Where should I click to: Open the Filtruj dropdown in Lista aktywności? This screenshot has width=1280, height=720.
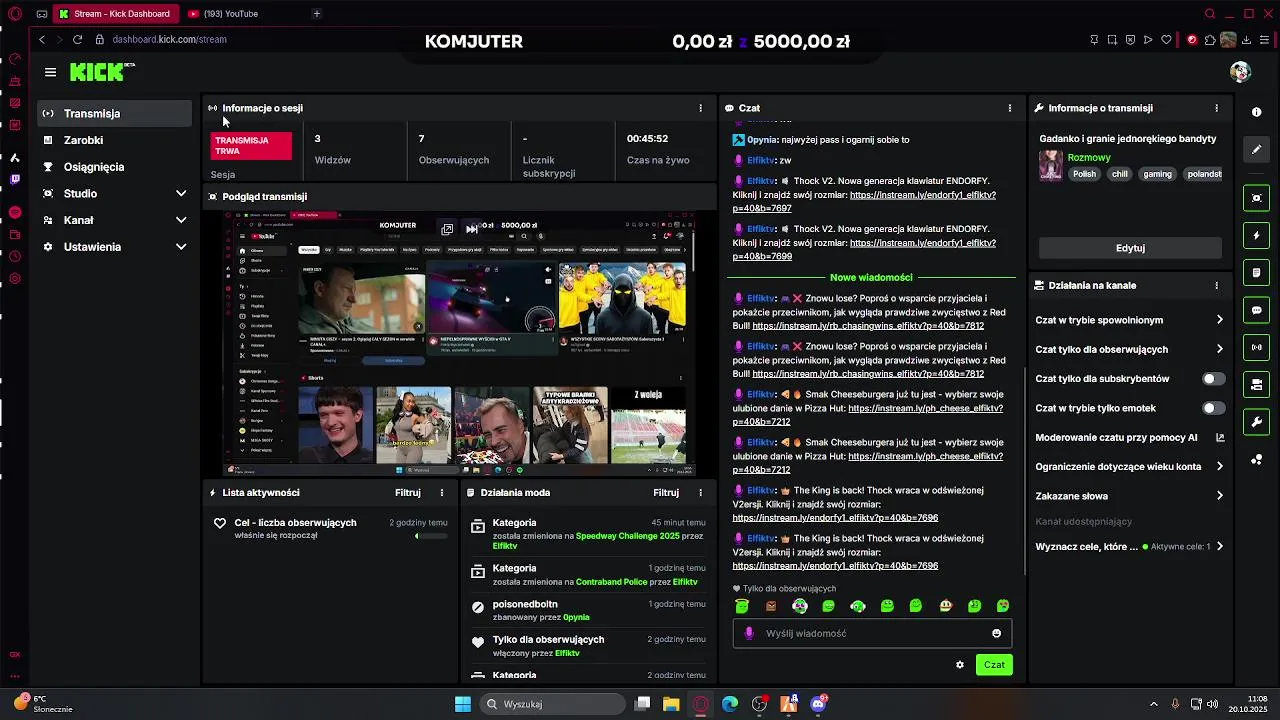407,492
